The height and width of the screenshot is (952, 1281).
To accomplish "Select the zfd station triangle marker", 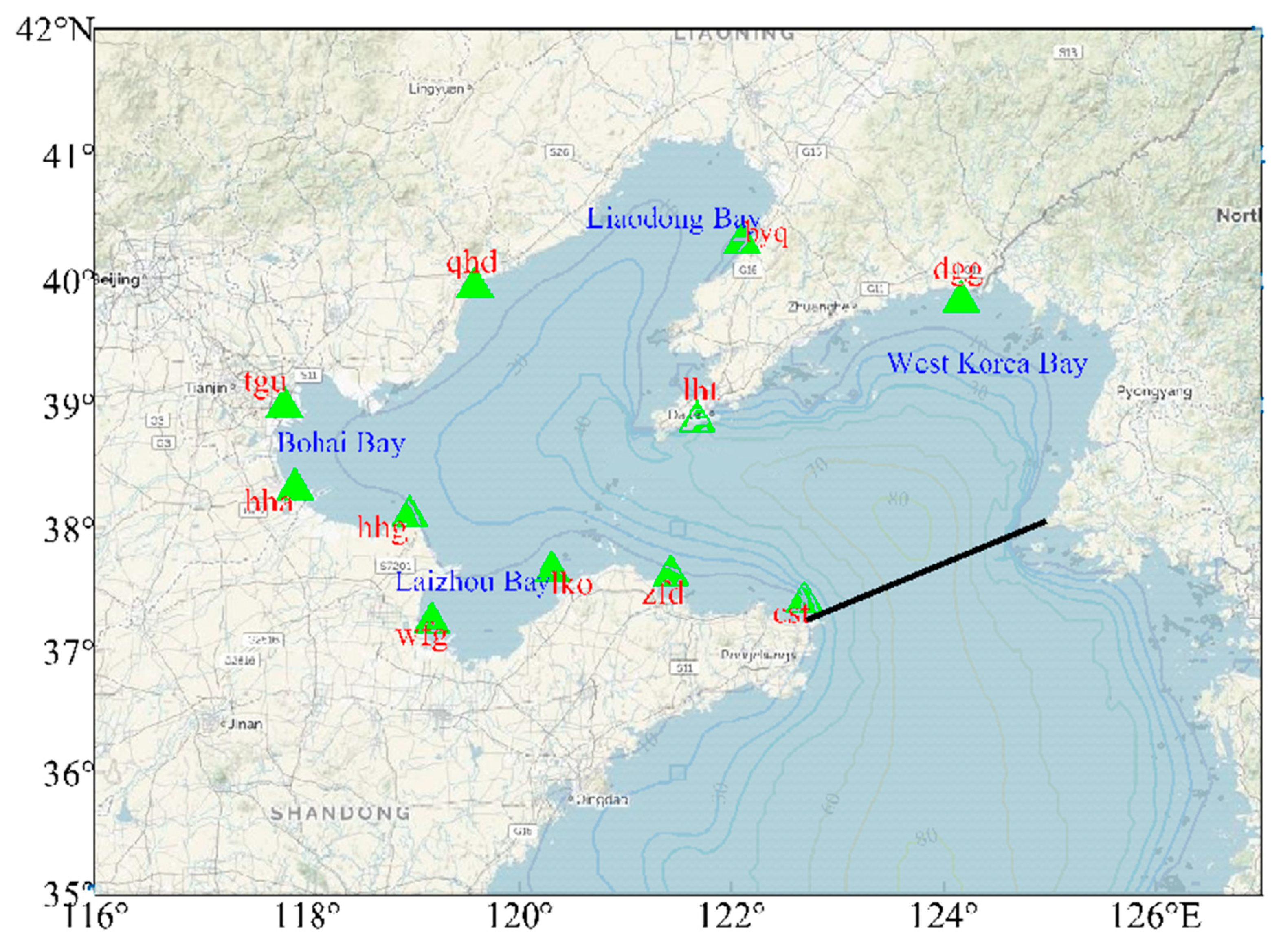I will coord(670,574).
